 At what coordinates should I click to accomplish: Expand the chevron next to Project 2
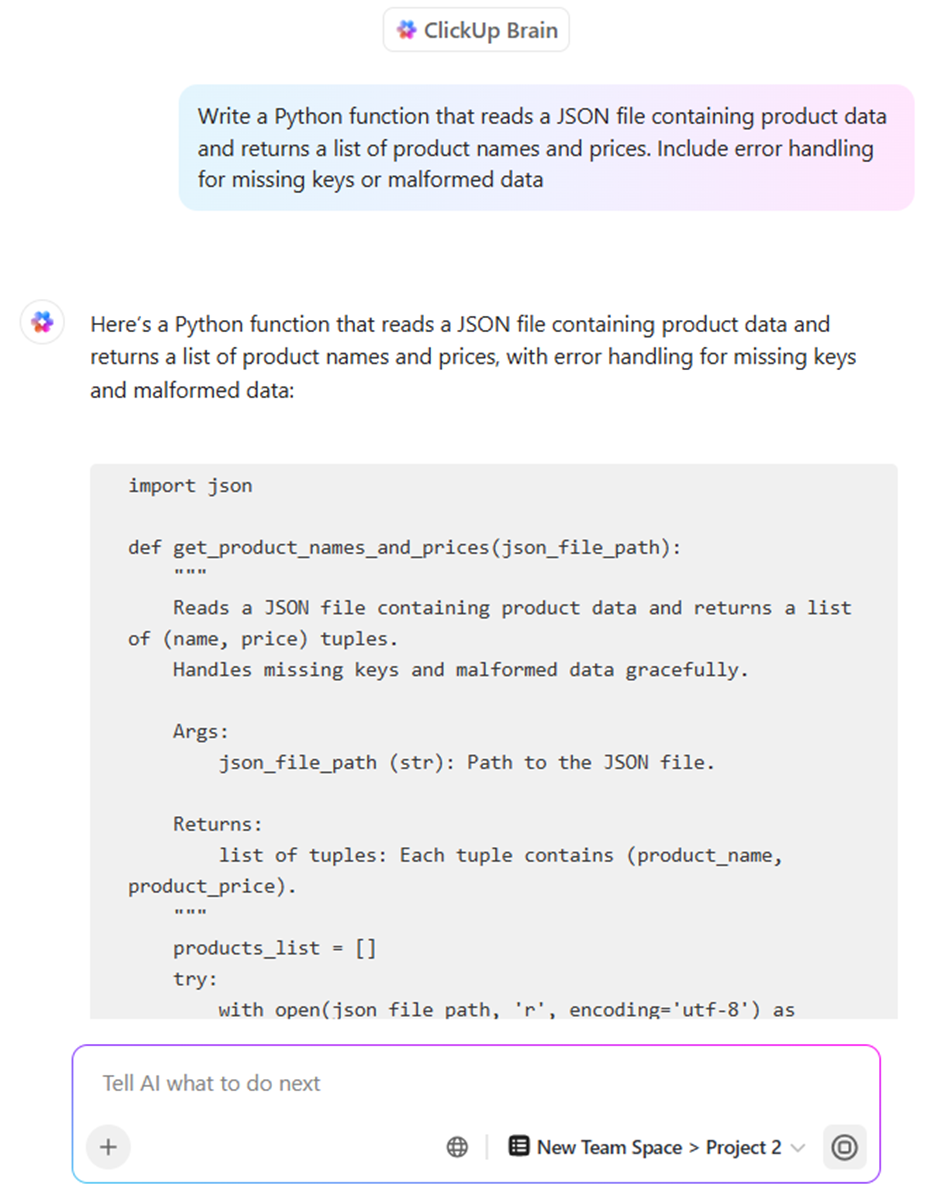coord(798,1148)
